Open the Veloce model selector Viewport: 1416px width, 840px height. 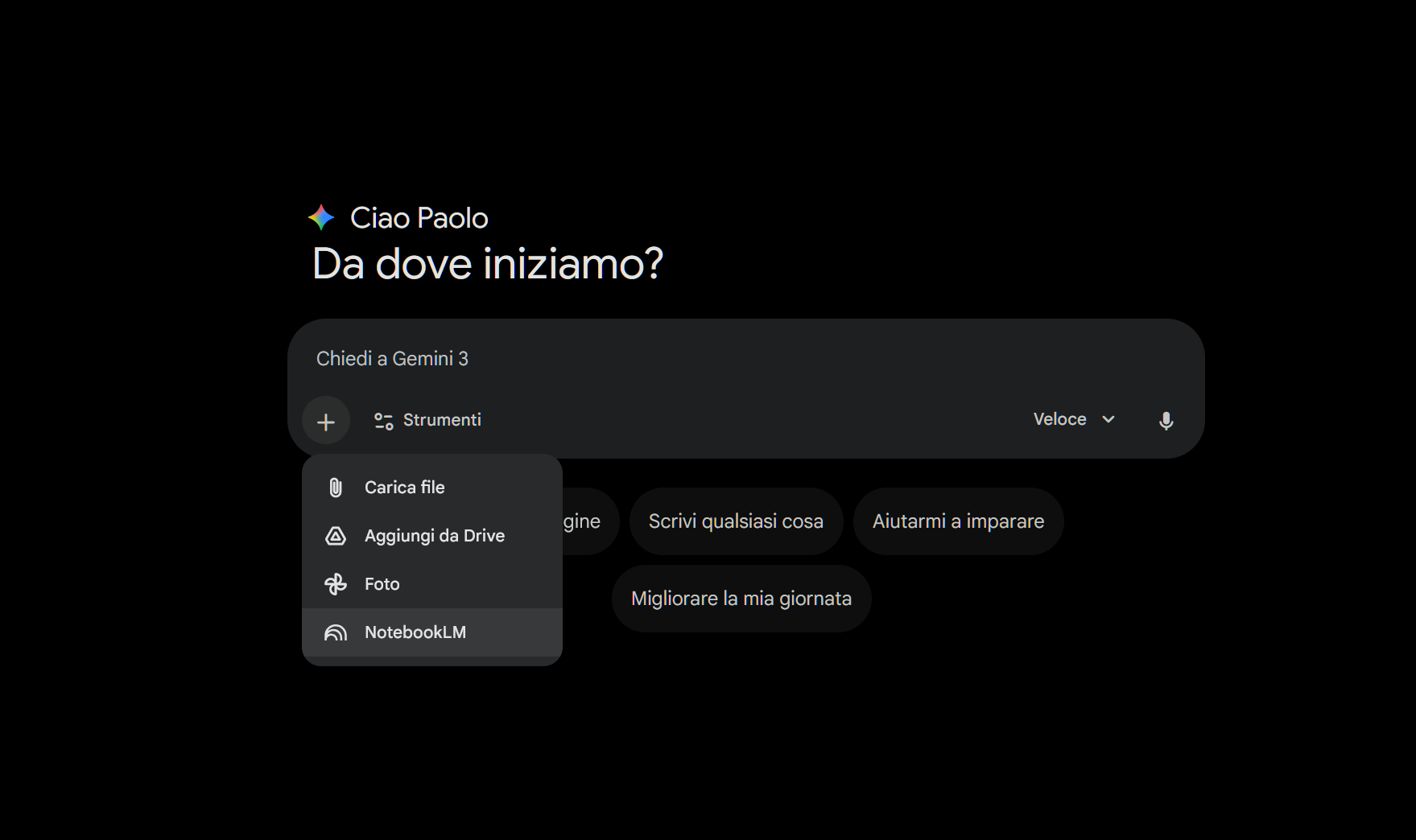tap(1060, 419)
